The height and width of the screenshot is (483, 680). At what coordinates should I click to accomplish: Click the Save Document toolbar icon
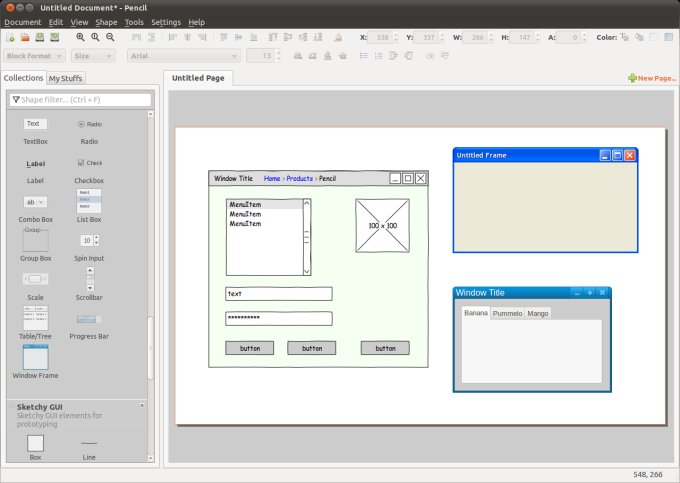click(38, 37)
